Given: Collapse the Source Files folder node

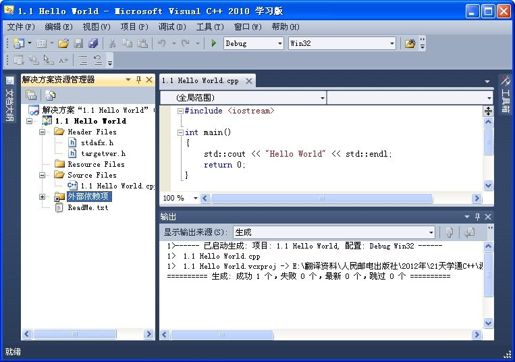Looking at the screenshot, I should (42, 175).
